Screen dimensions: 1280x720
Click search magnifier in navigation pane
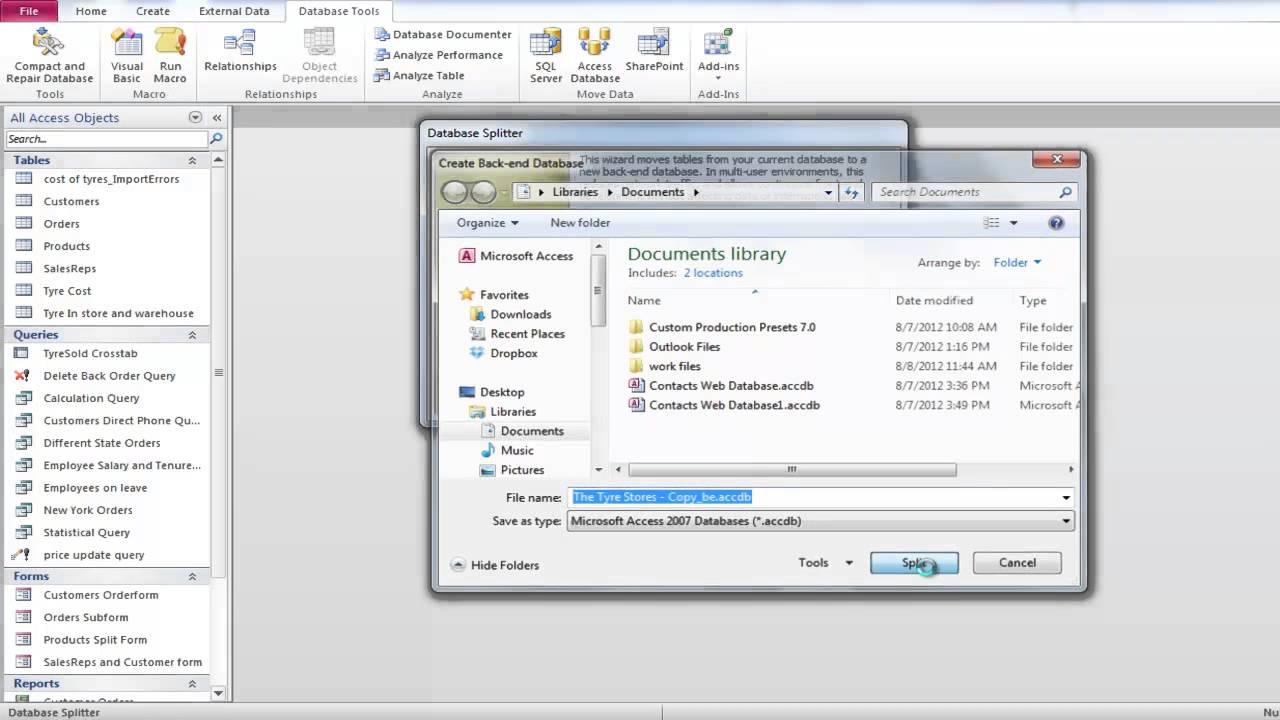pos(216,139)
